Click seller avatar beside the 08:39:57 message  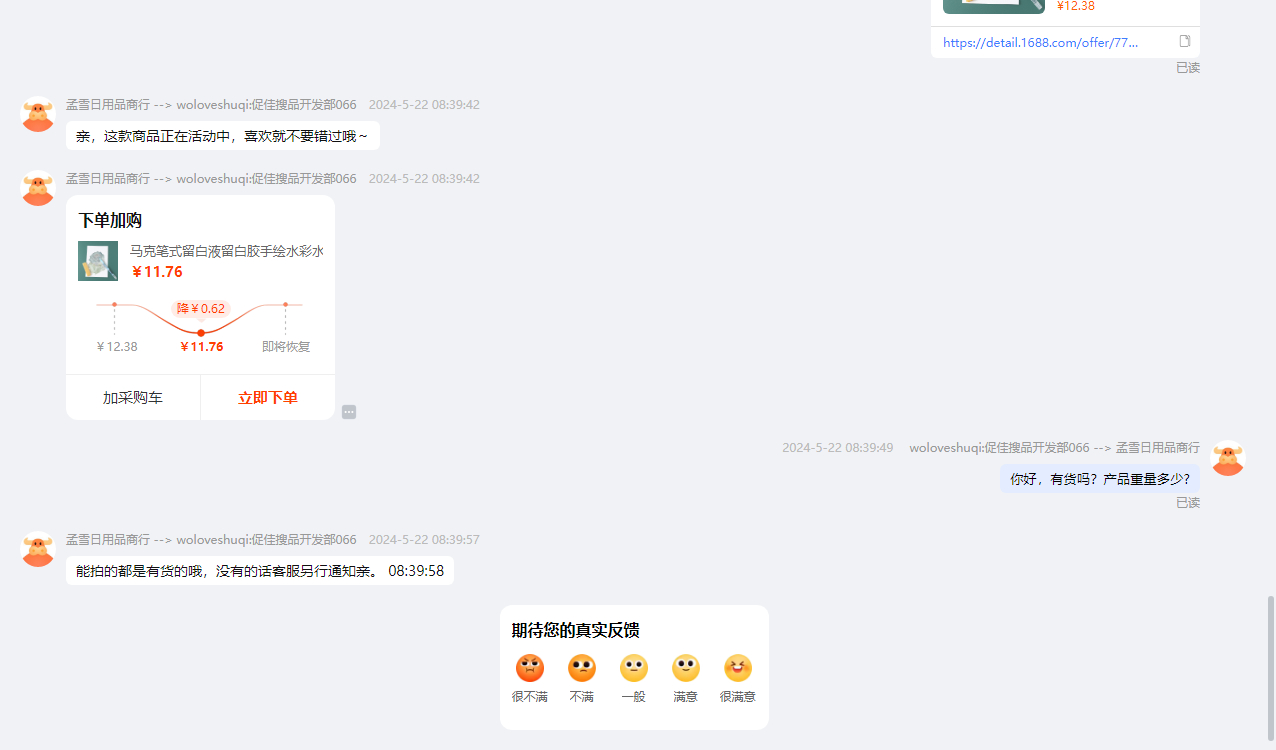[38, 549]
